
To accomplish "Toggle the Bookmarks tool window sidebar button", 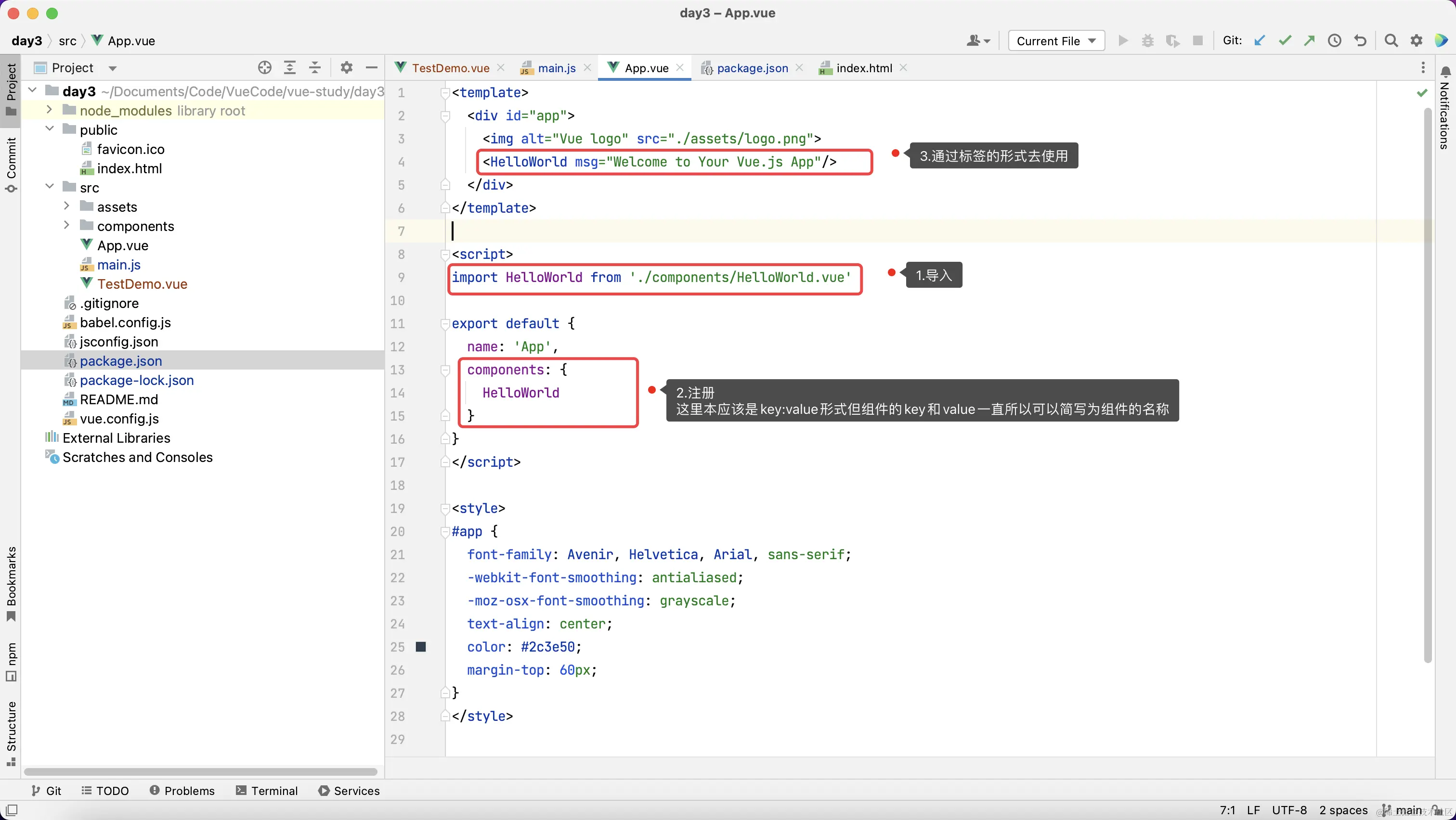I will [11, 583].
